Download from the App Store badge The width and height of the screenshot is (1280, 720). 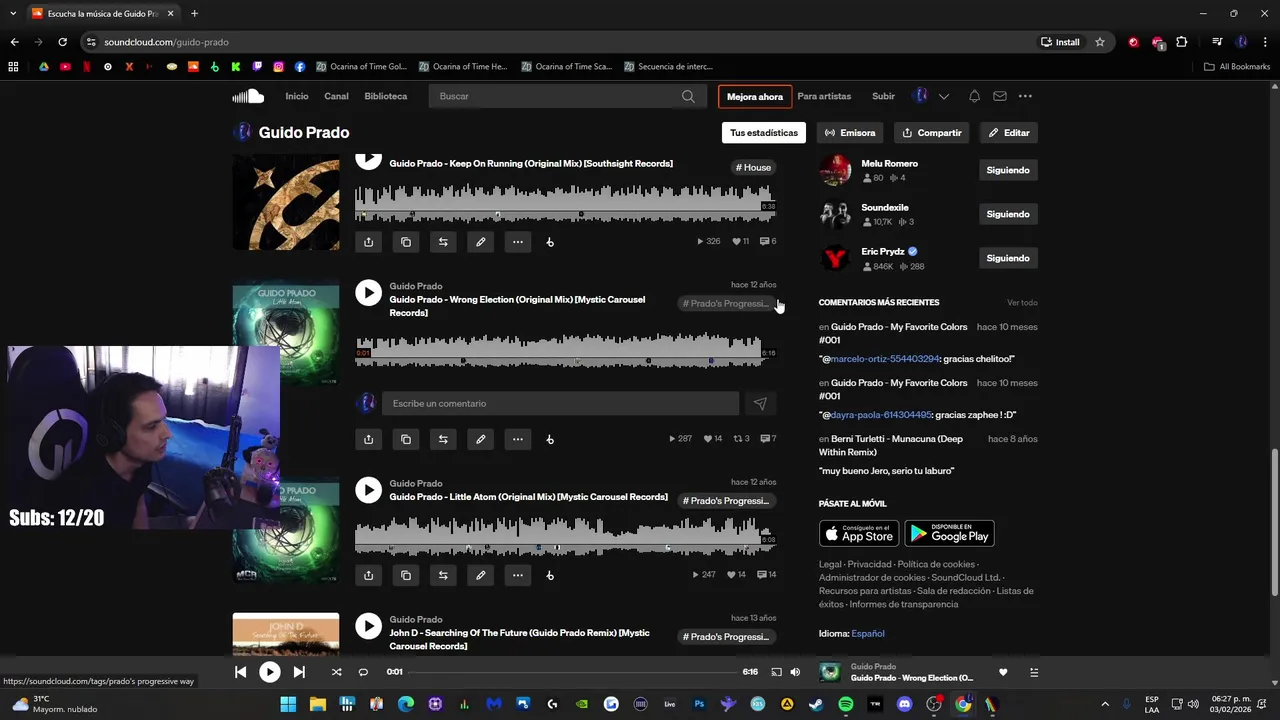859,533
